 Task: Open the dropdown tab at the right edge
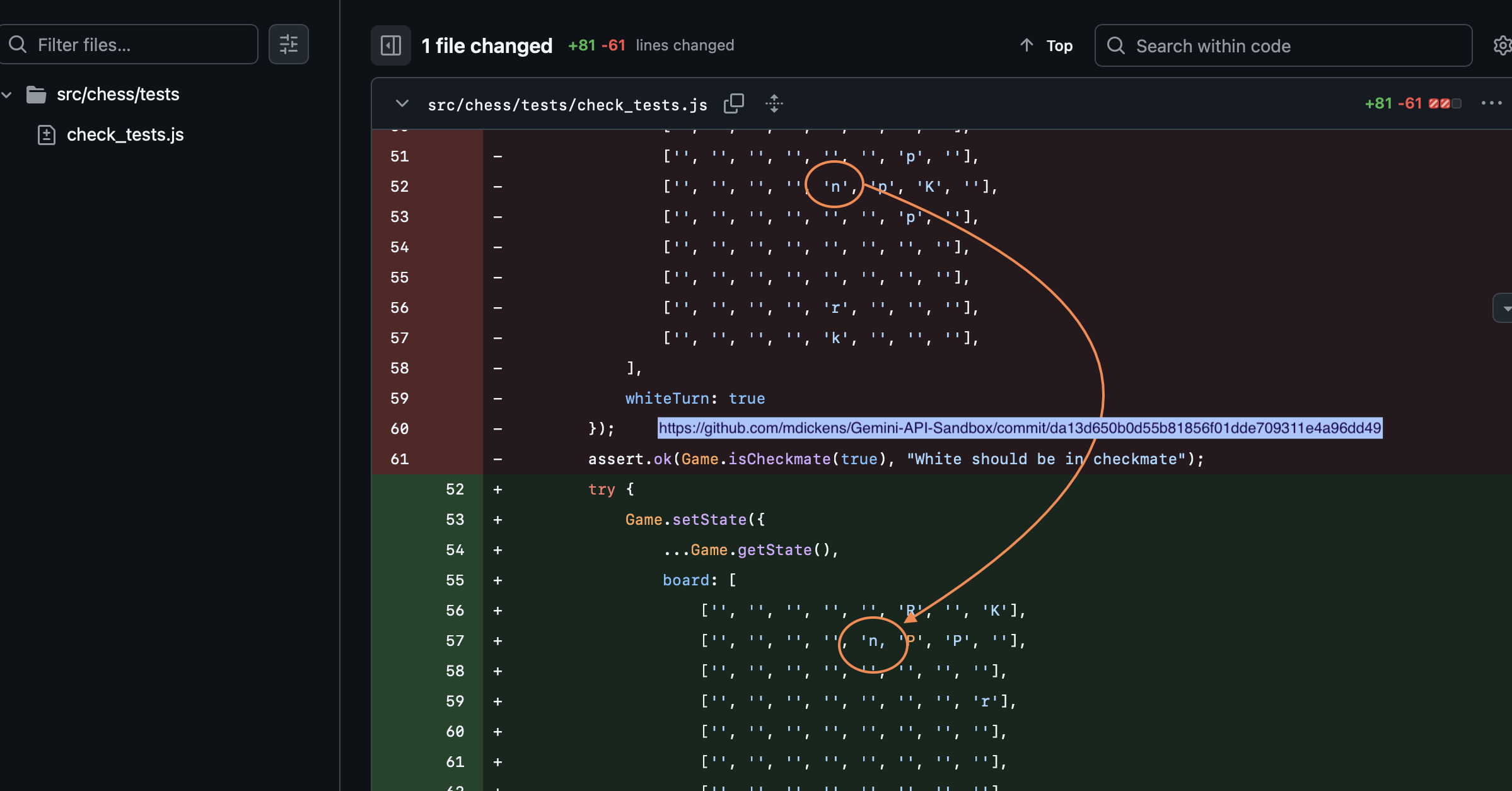(1504, 308)
